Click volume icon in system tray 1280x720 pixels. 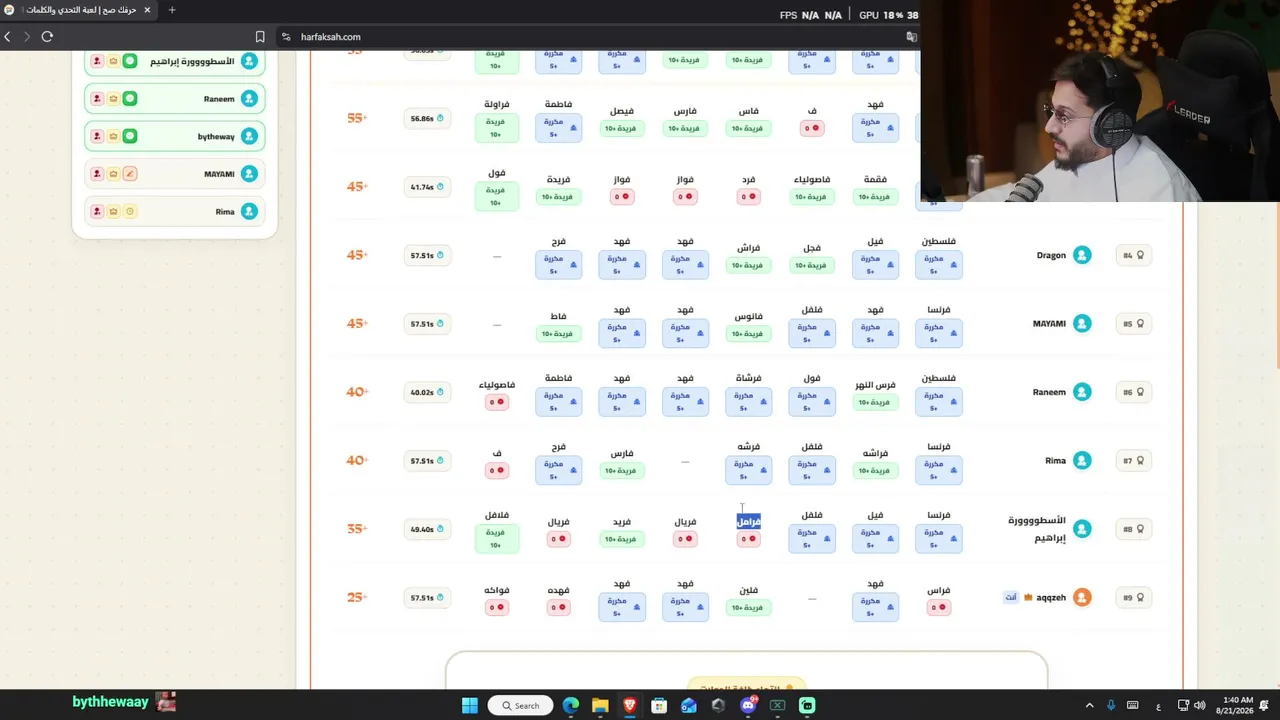[1199, 706]
